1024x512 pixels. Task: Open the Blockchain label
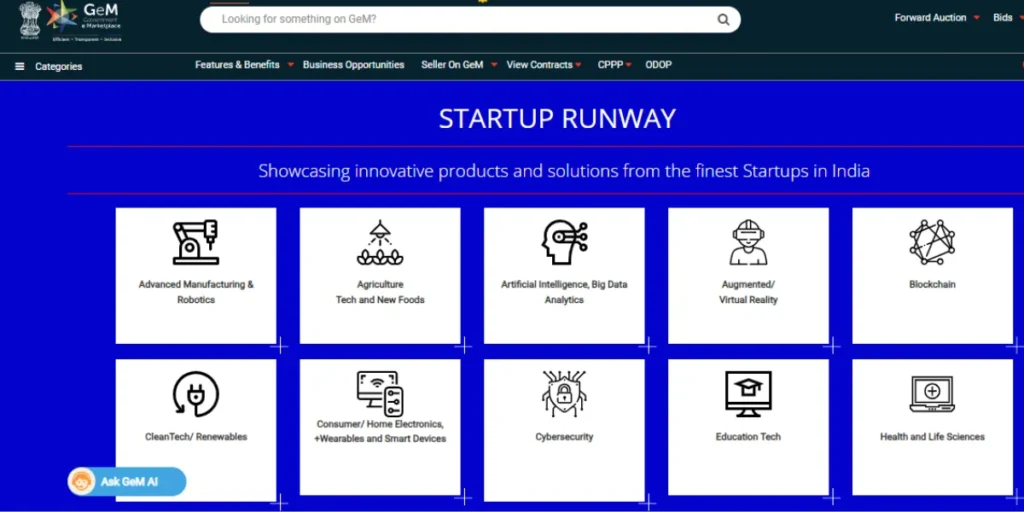[933, 285]
